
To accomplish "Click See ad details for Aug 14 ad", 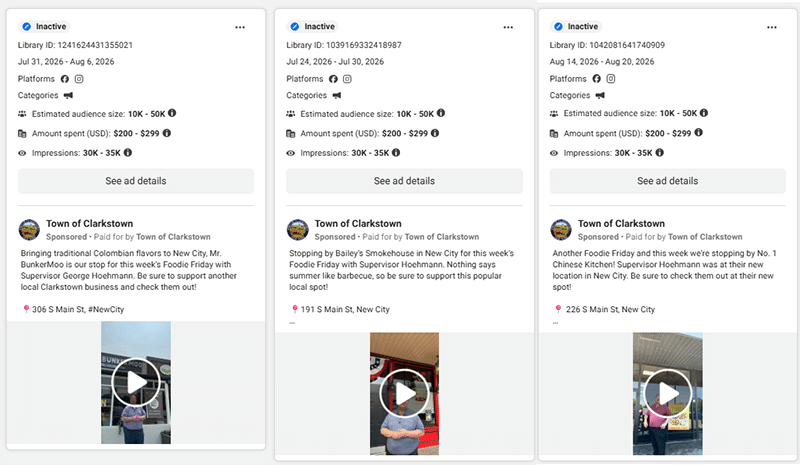I will [x=667, y=181].
